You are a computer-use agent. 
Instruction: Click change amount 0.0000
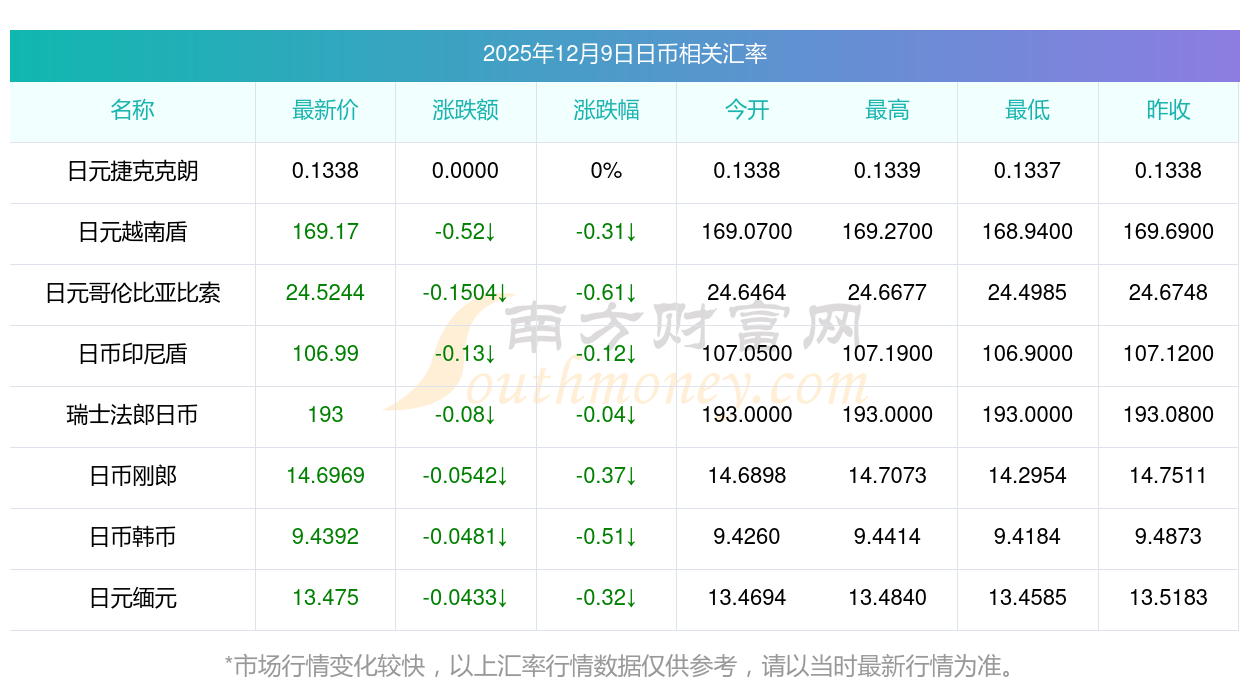pyautogui.click(x=466, y=171)
